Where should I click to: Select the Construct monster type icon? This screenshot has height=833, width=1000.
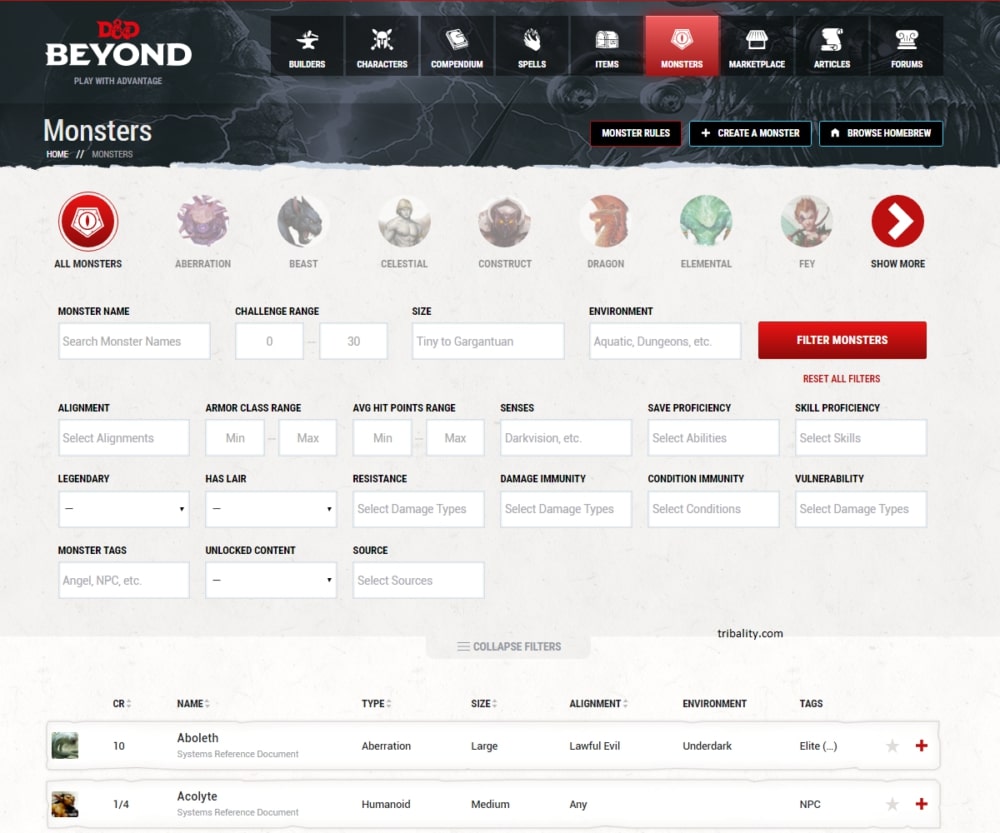[x=504, y=222]
